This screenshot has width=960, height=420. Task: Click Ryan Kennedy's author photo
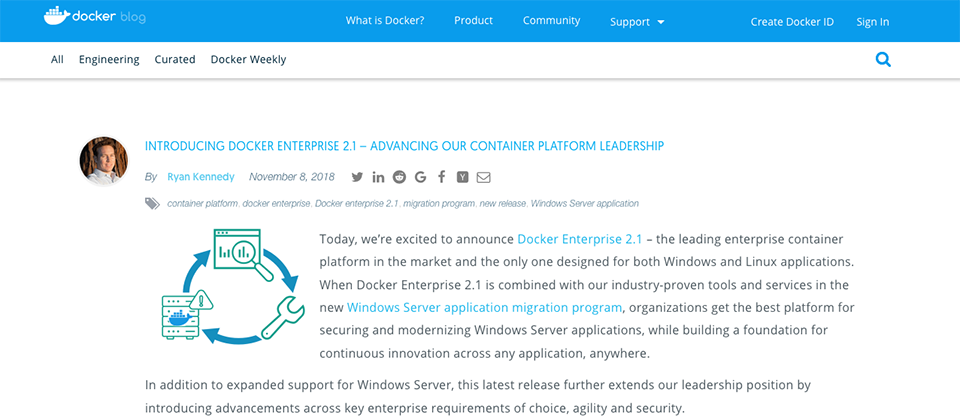pyautogui.click(x=104, y=161)
